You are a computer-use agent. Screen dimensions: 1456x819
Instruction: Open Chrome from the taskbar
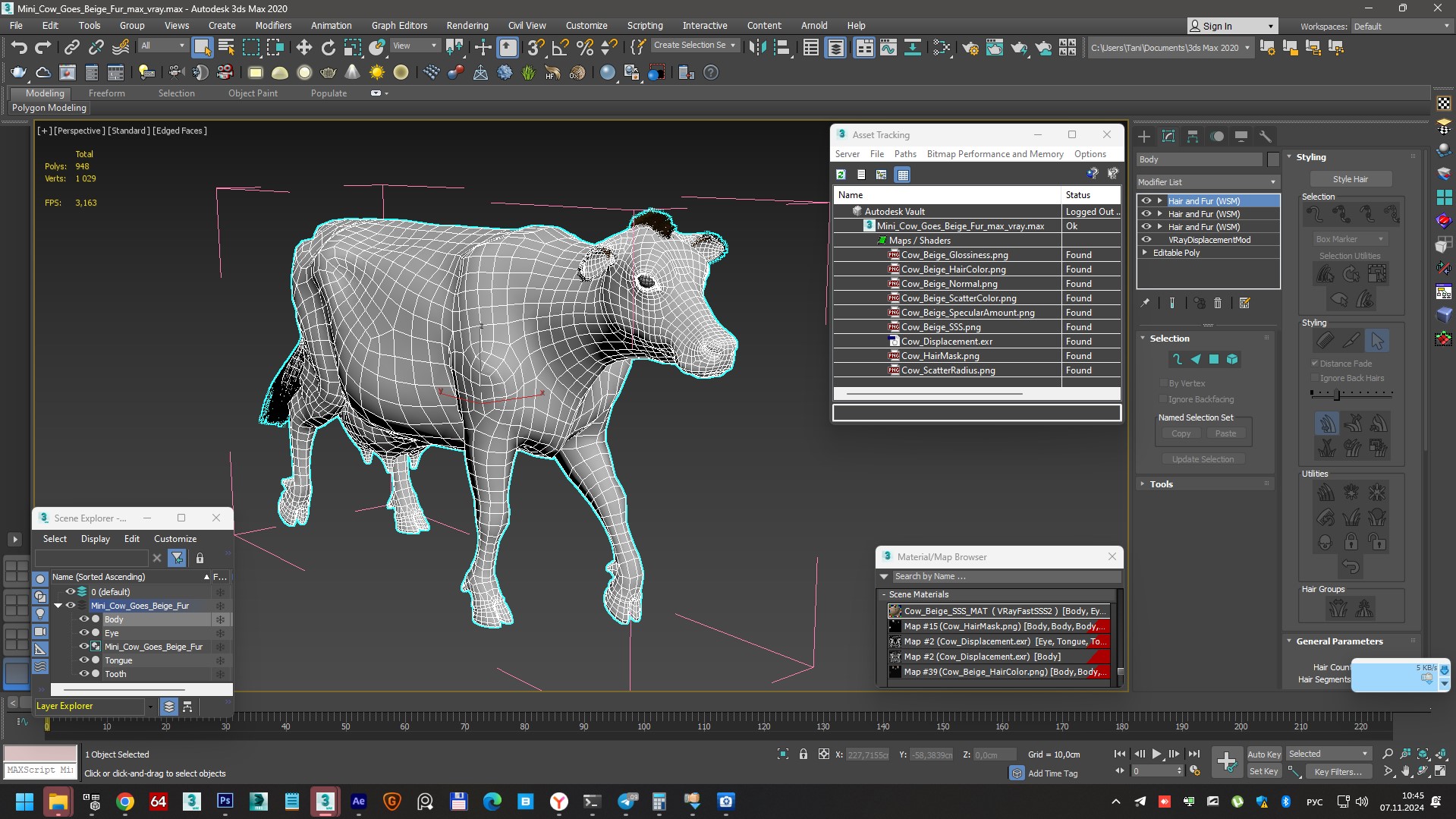point(125,802)
